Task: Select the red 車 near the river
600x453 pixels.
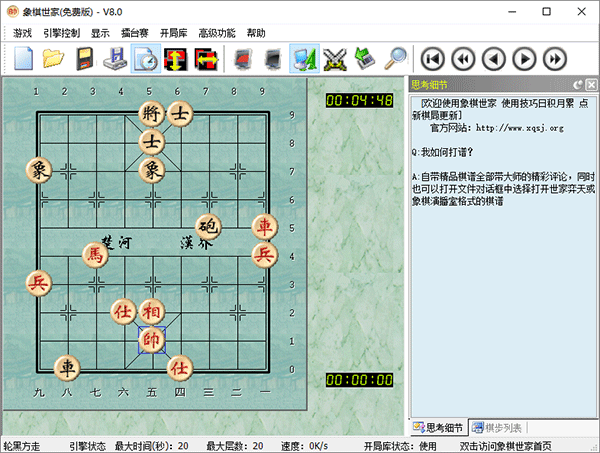Action: [265, 226]
